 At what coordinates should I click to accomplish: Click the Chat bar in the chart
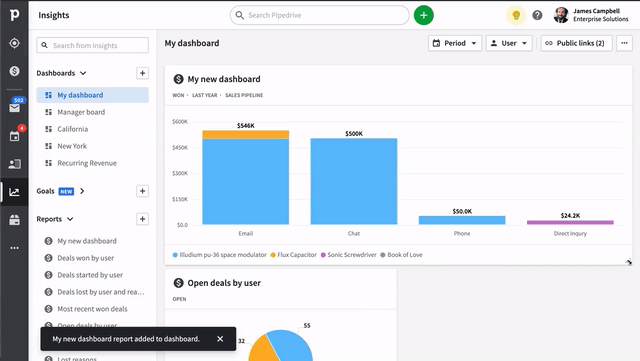pyautogui.click(x=354, y=182)
